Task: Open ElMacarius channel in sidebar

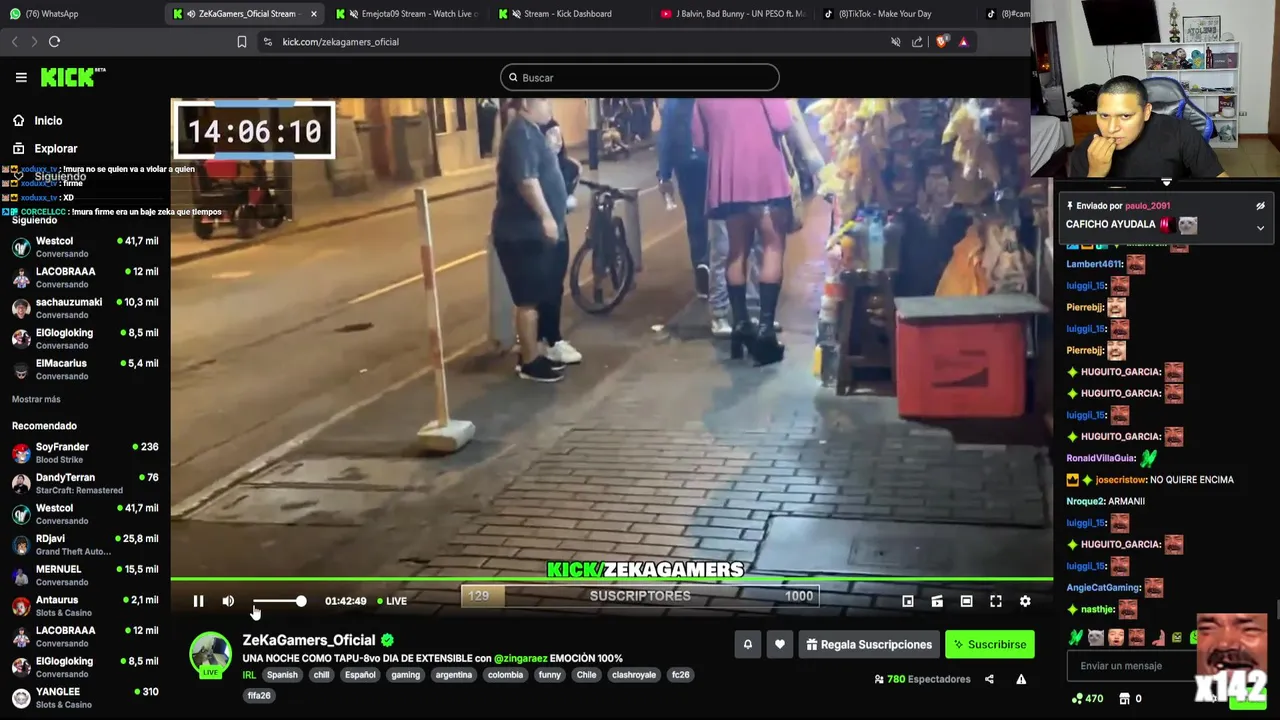Action: 85,369
